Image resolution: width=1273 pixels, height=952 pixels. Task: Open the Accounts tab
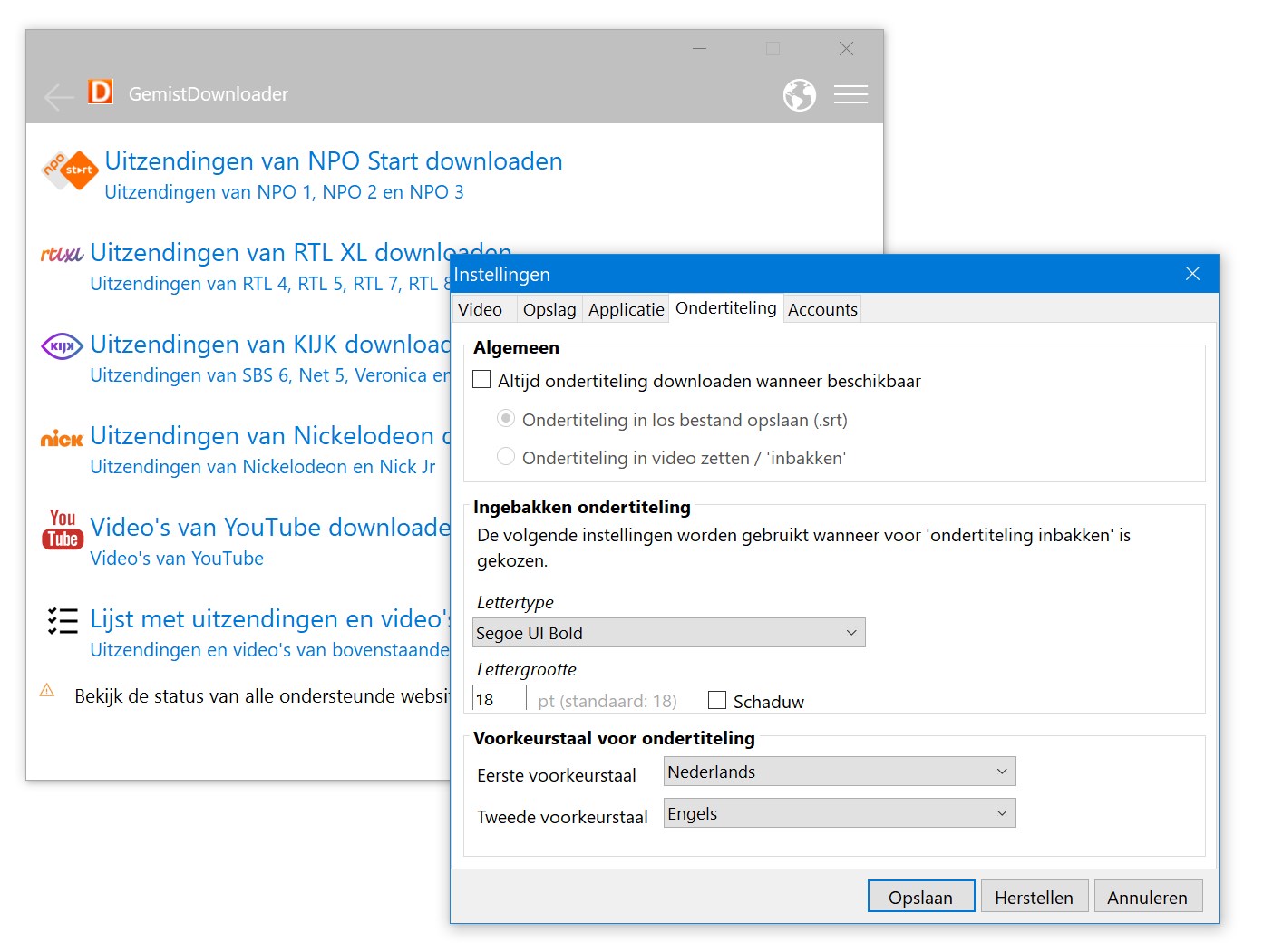tap(821, 309)
